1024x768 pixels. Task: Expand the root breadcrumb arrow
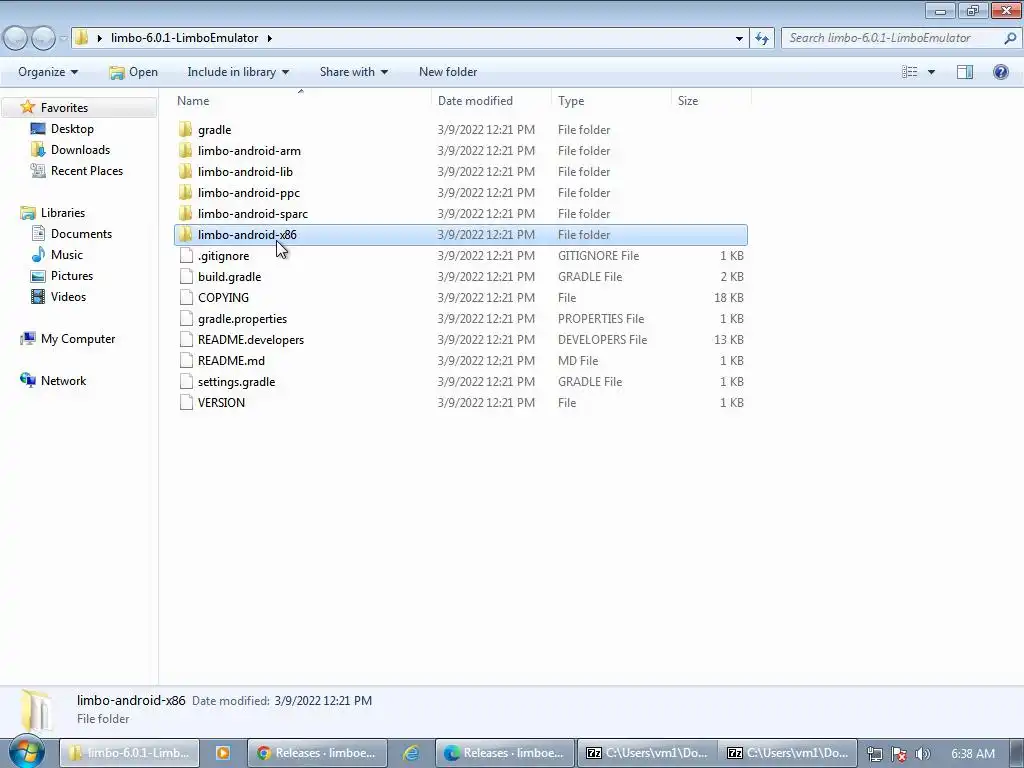tap(99, 38)
